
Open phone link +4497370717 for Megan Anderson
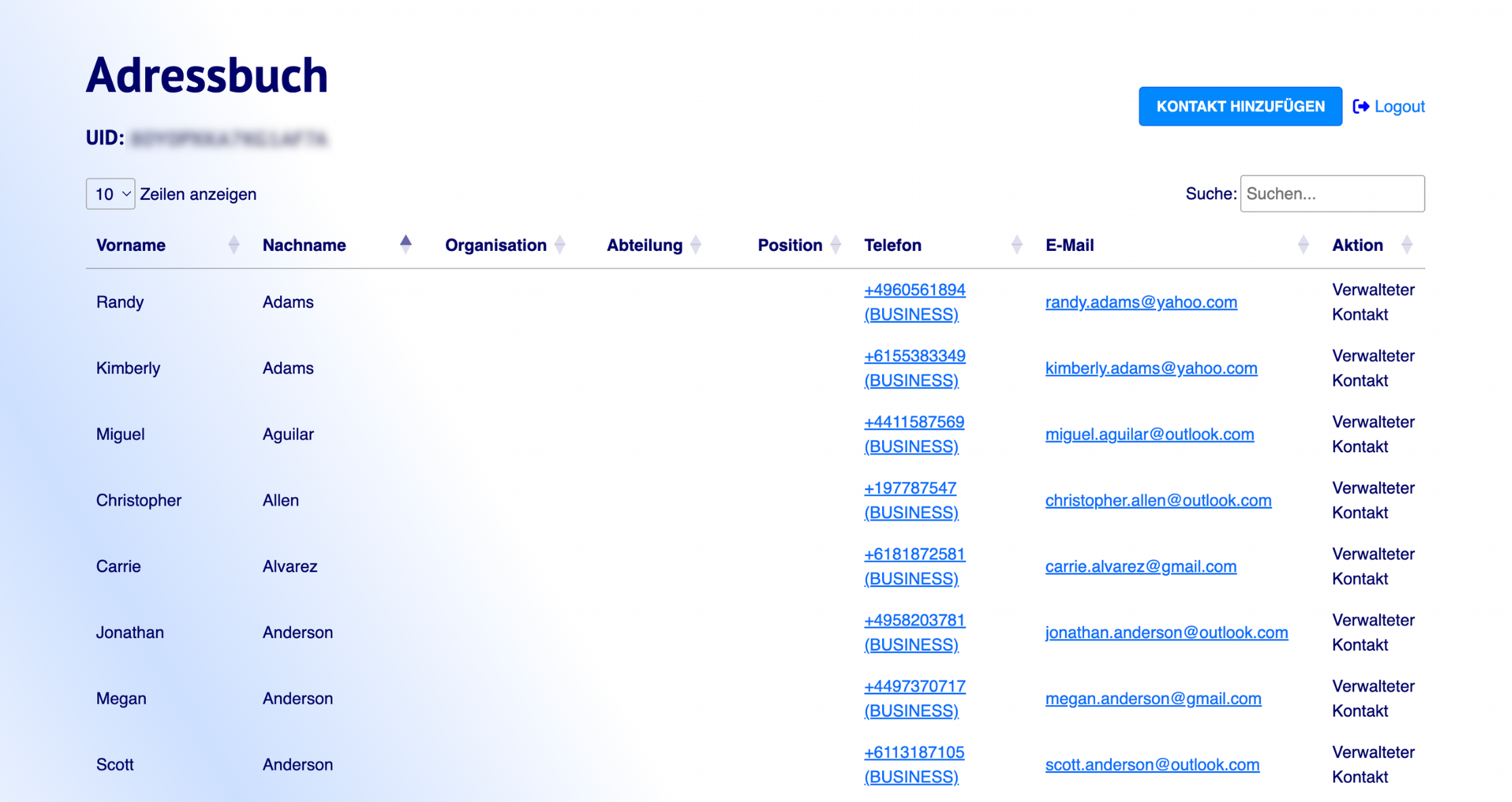tap(915, 698)
